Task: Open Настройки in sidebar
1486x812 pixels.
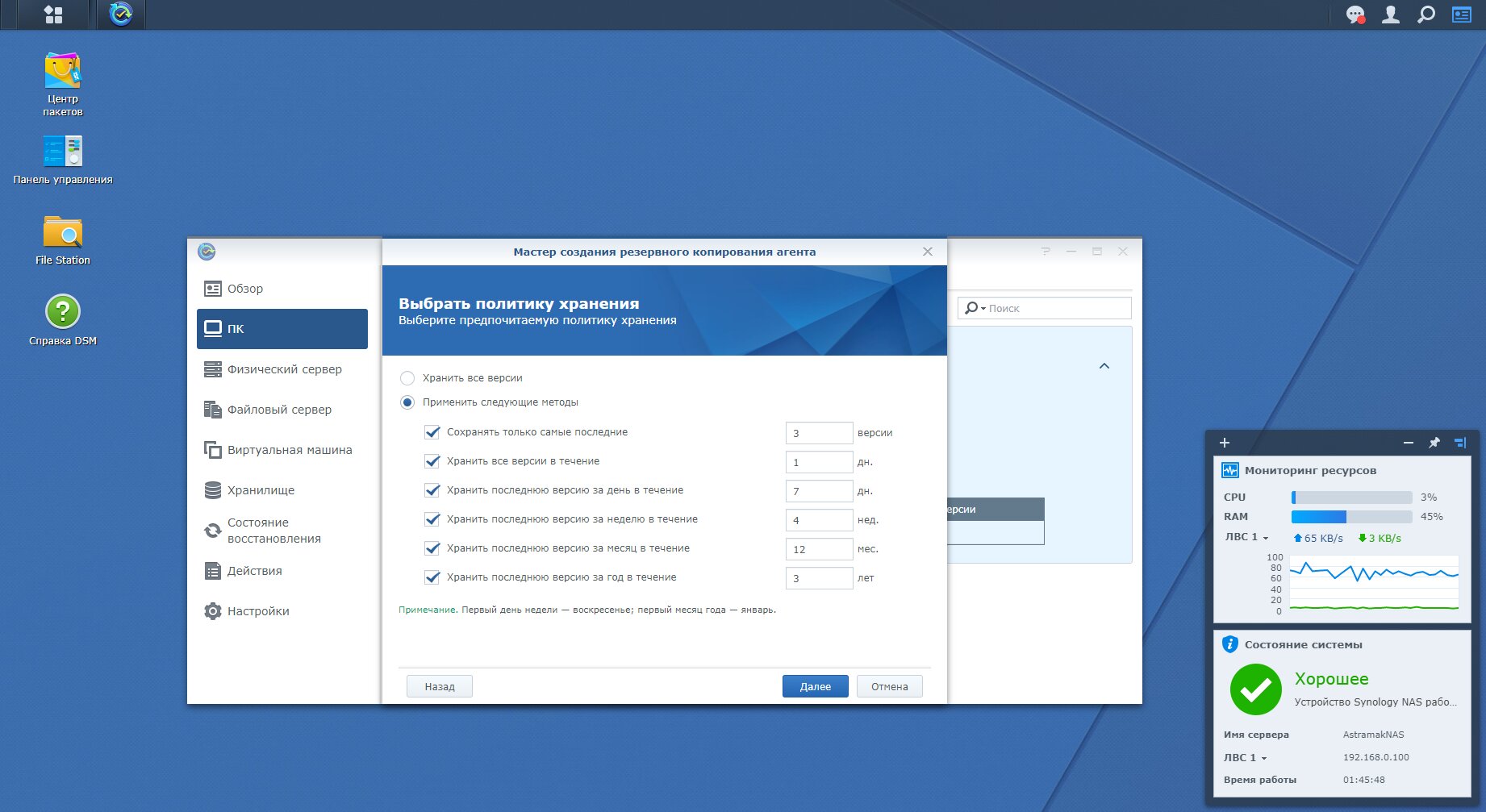Action: click(282, 611)
